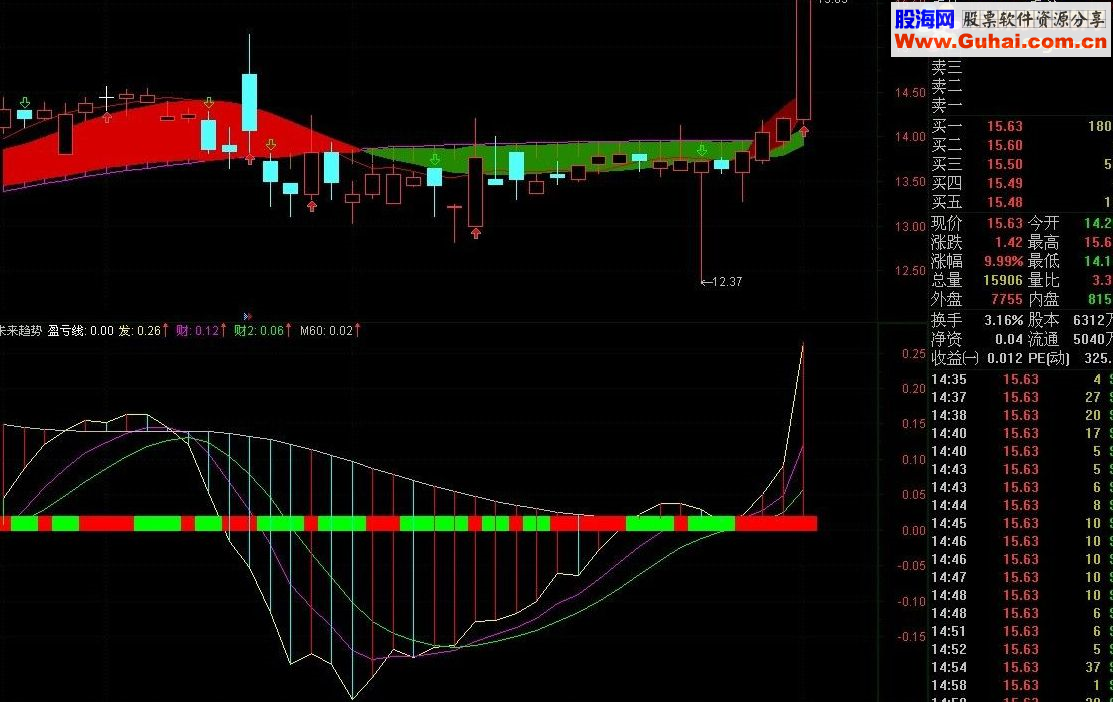The image size is (1113, 702).
Task: Click the 未来趋势 indicator name
Action: (x=21, y=331)
